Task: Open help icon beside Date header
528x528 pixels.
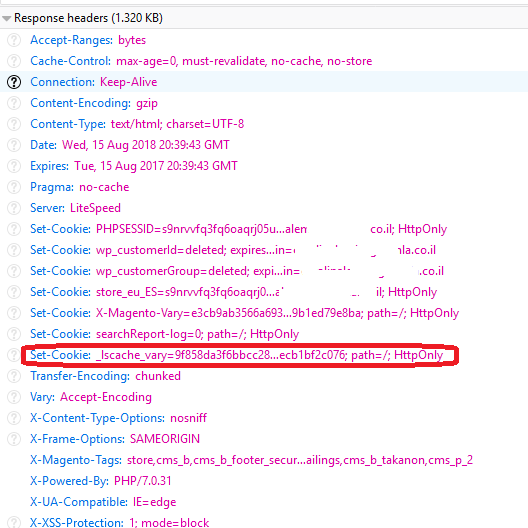Action: tap(14, 145)
